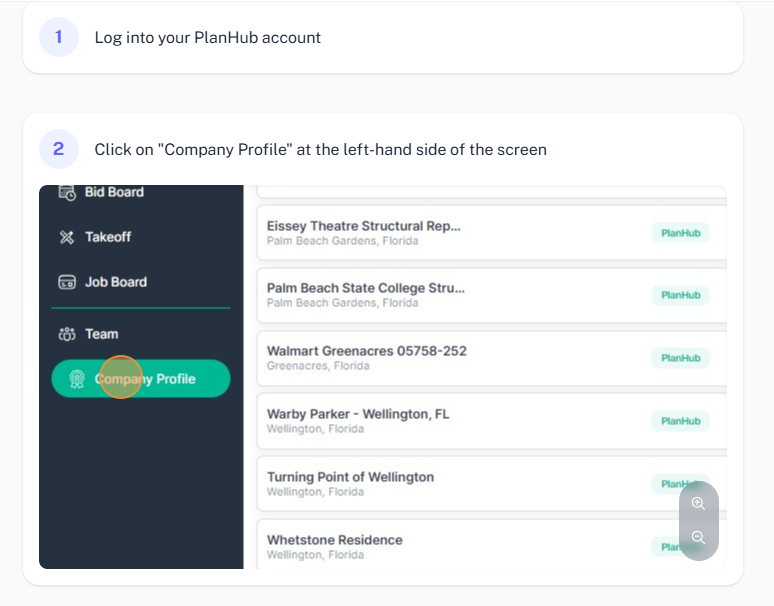Click the Team people icon
The width and height of the screenshot is (774, 606).
point(67,334)
